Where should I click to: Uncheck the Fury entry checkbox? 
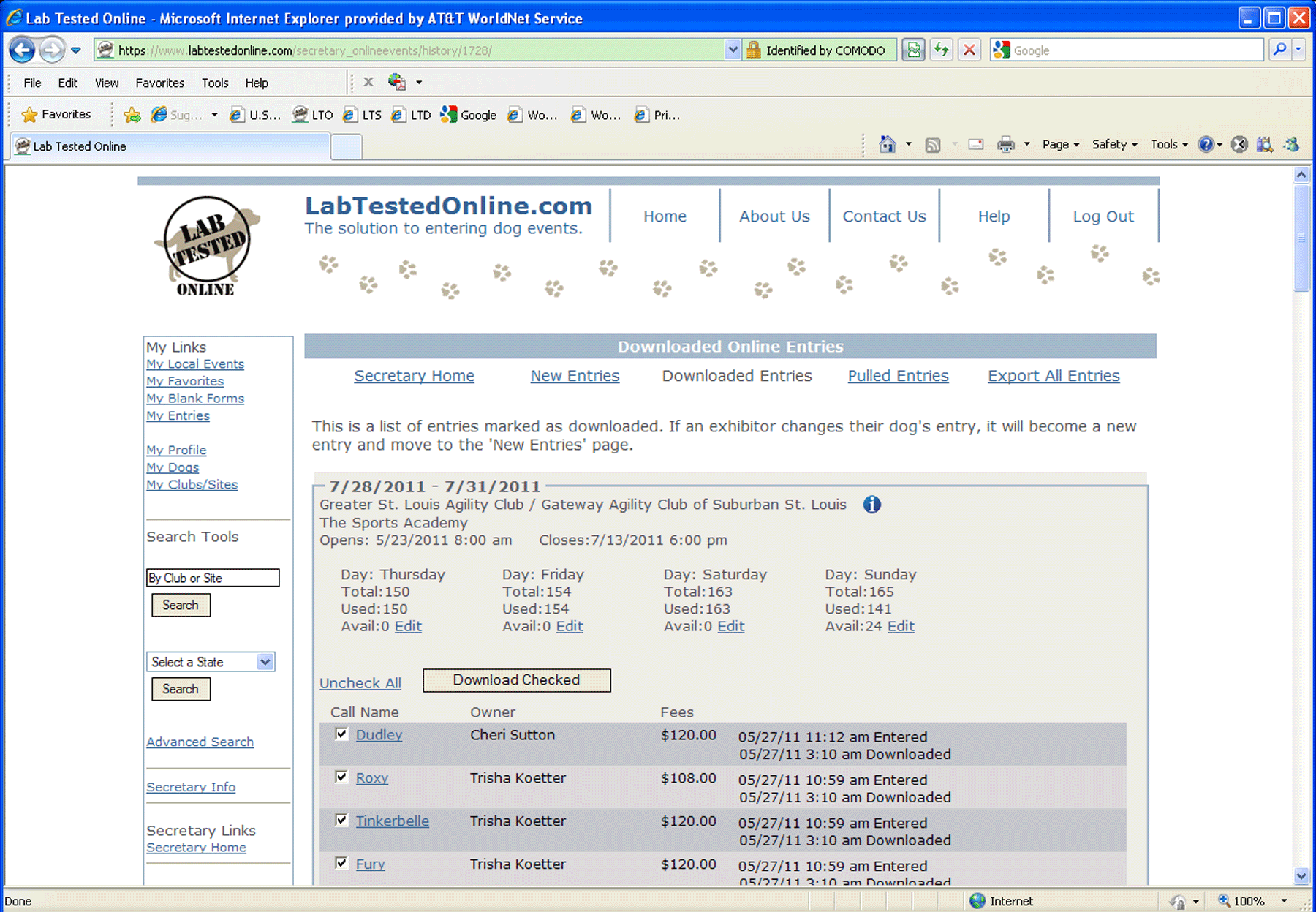click(341, 863)
